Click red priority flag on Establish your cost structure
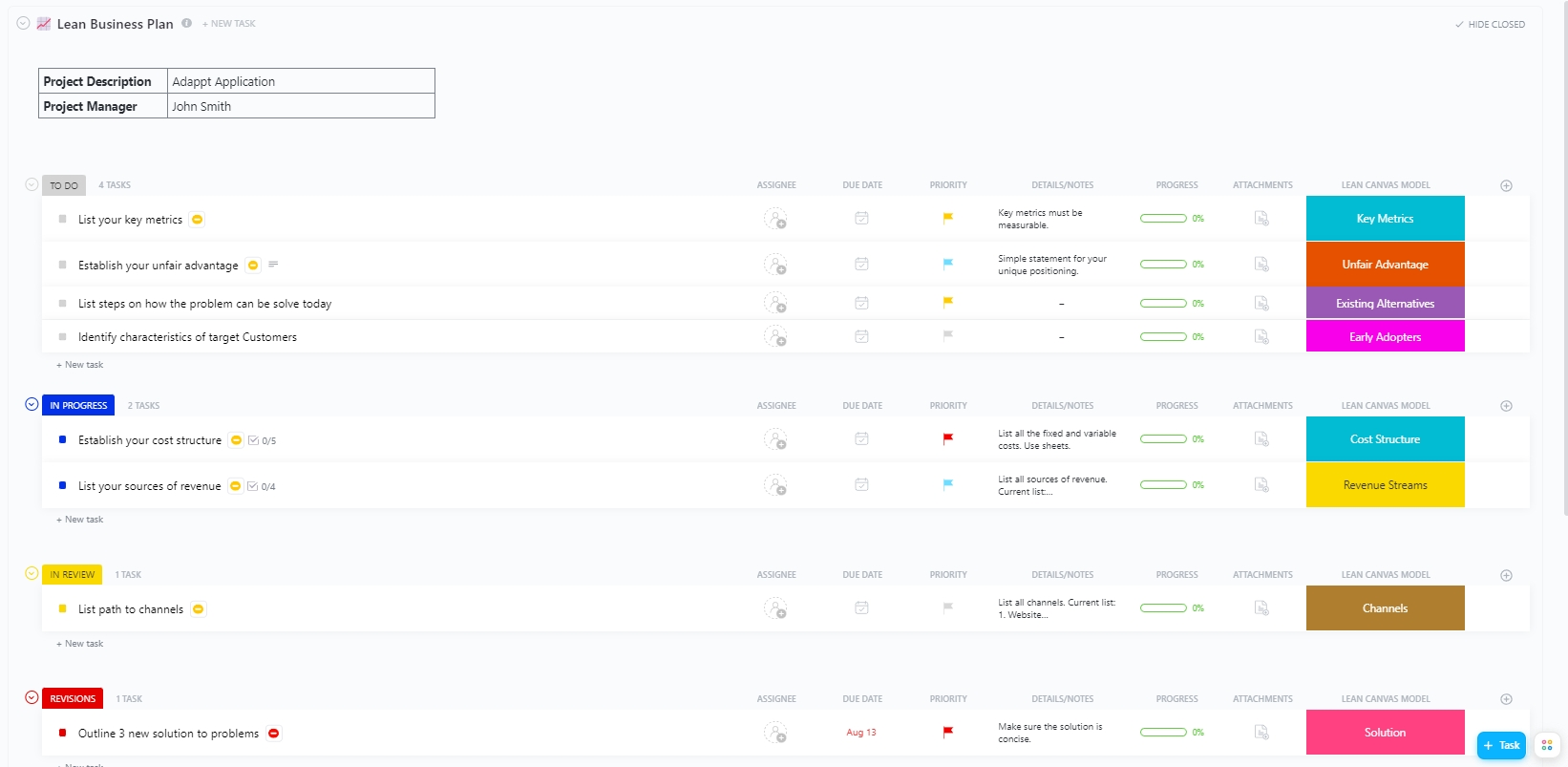This screenshot has width=1568, height=767. pyautogui.click(x=948, y=439)
